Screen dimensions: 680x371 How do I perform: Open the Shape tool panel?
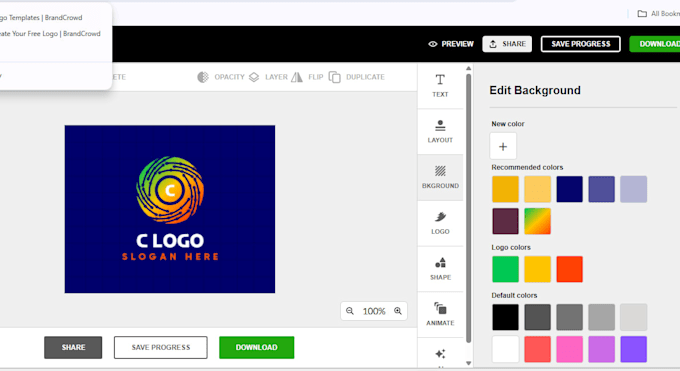440,269
